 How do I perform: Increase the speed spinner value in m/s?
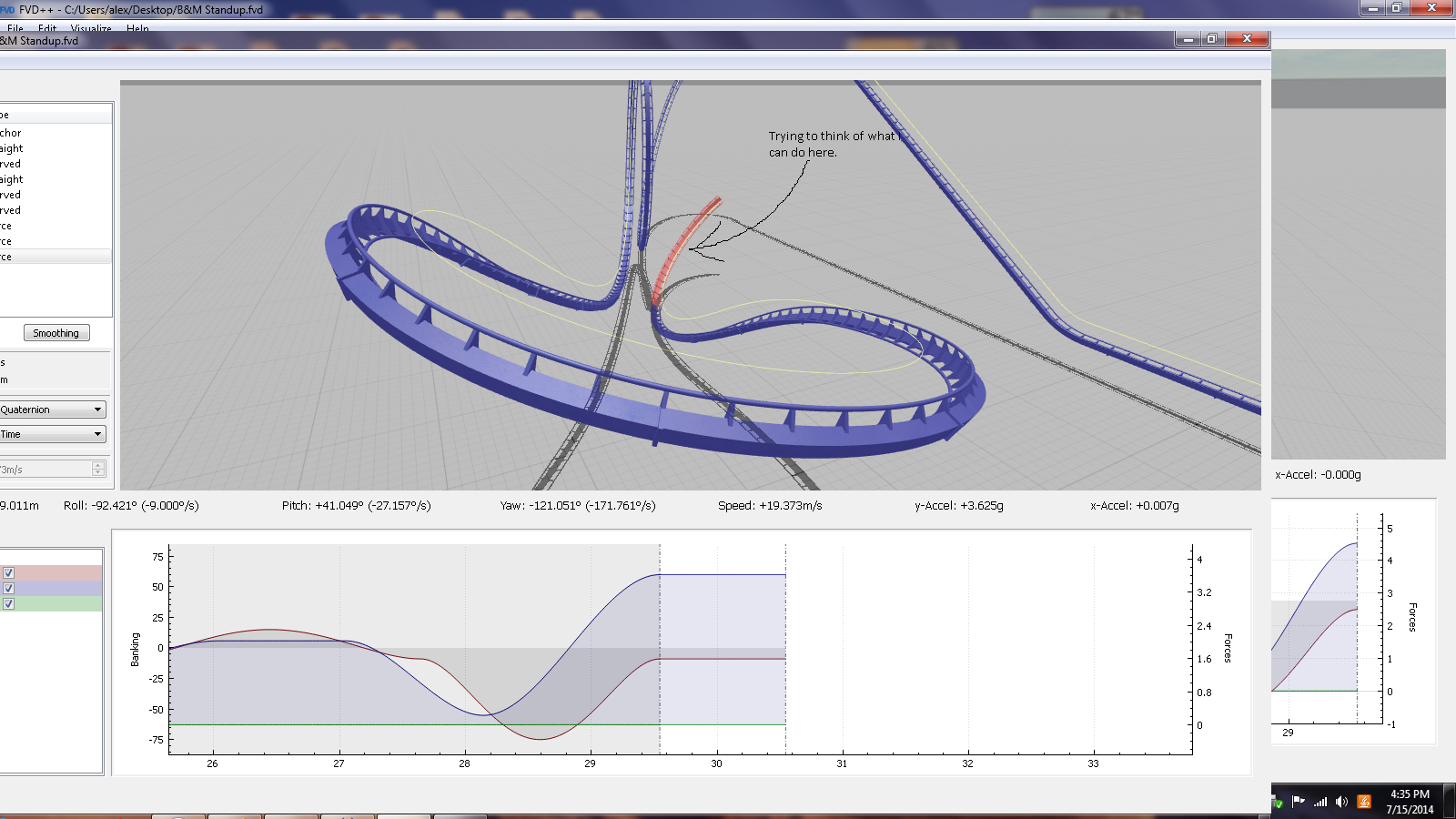tap(98, 465)
